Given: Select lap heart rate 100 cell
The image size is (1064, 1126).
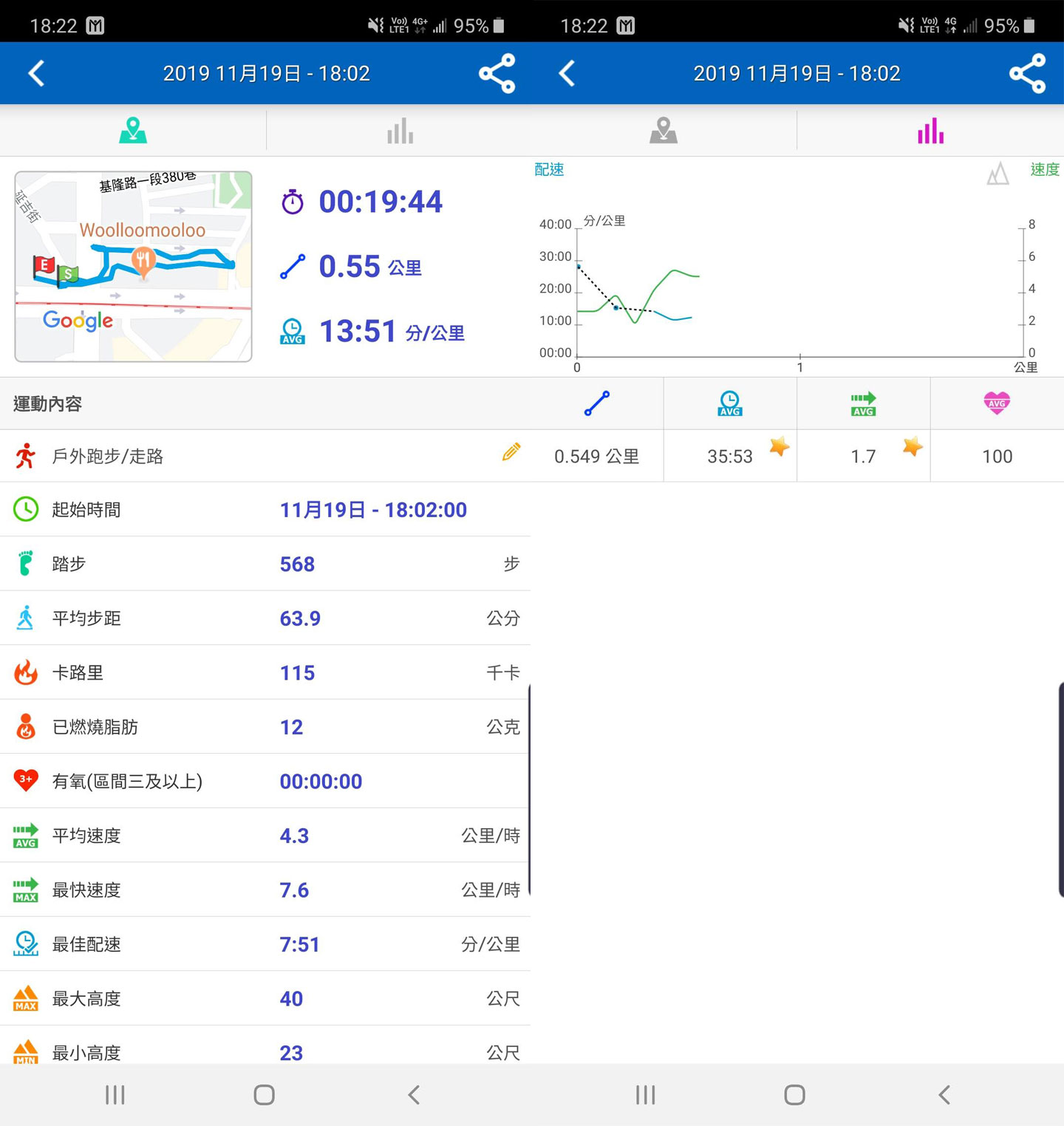Looking at the screenshot, I should point(997,457).
